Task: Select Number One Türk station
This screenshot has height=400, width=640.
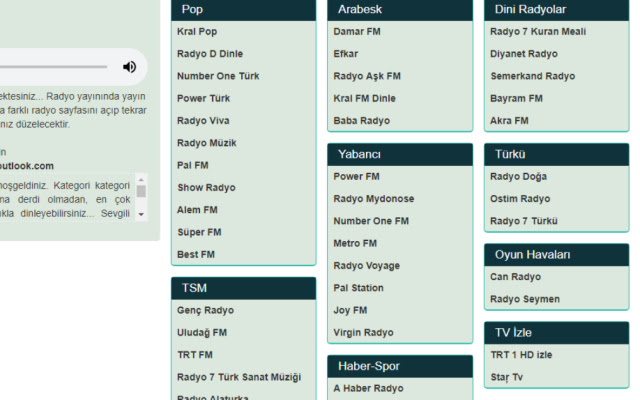Action: click(x=218, y=76)
